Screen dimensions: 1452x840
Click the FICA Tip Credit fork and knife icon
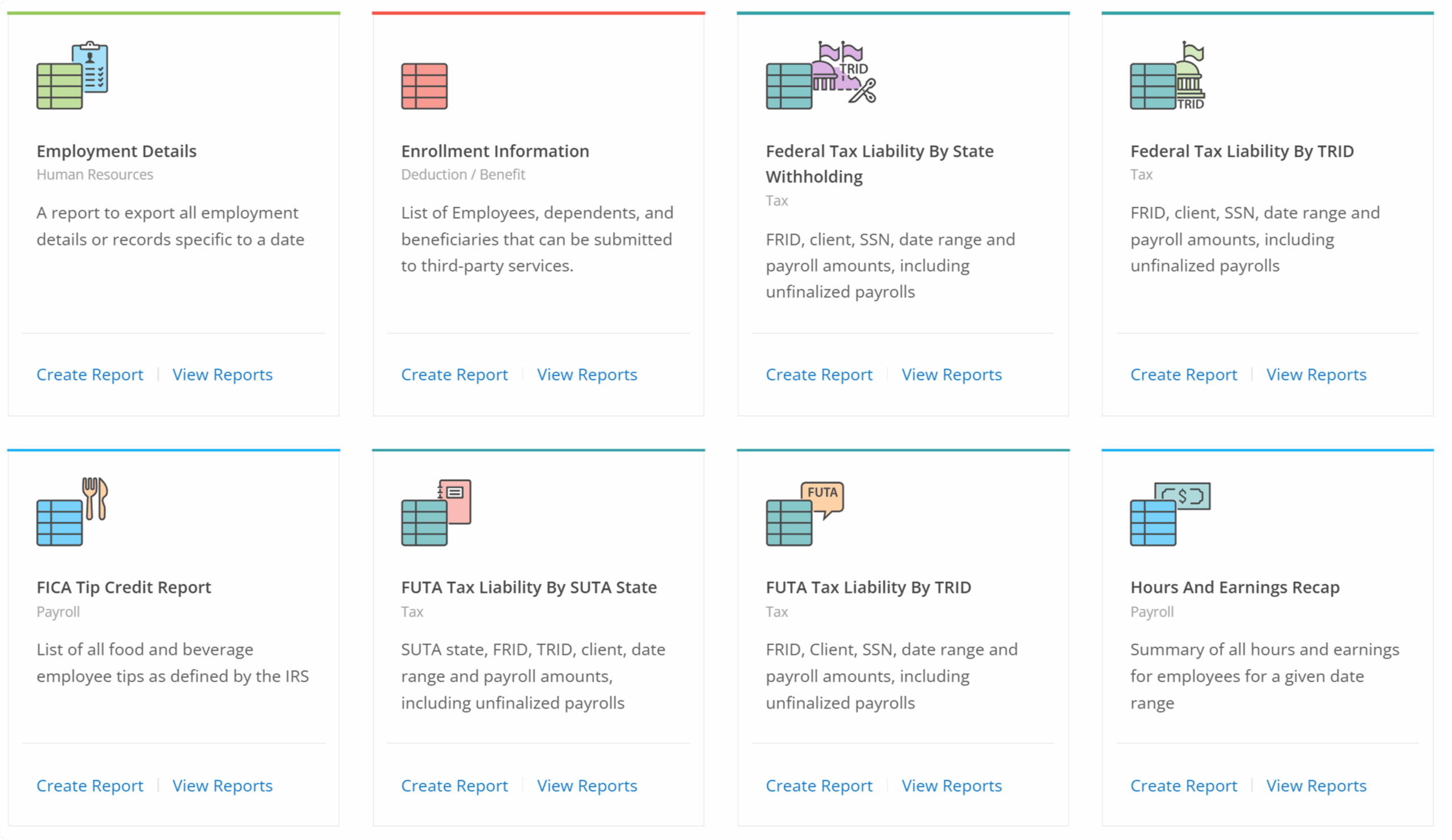72,512
